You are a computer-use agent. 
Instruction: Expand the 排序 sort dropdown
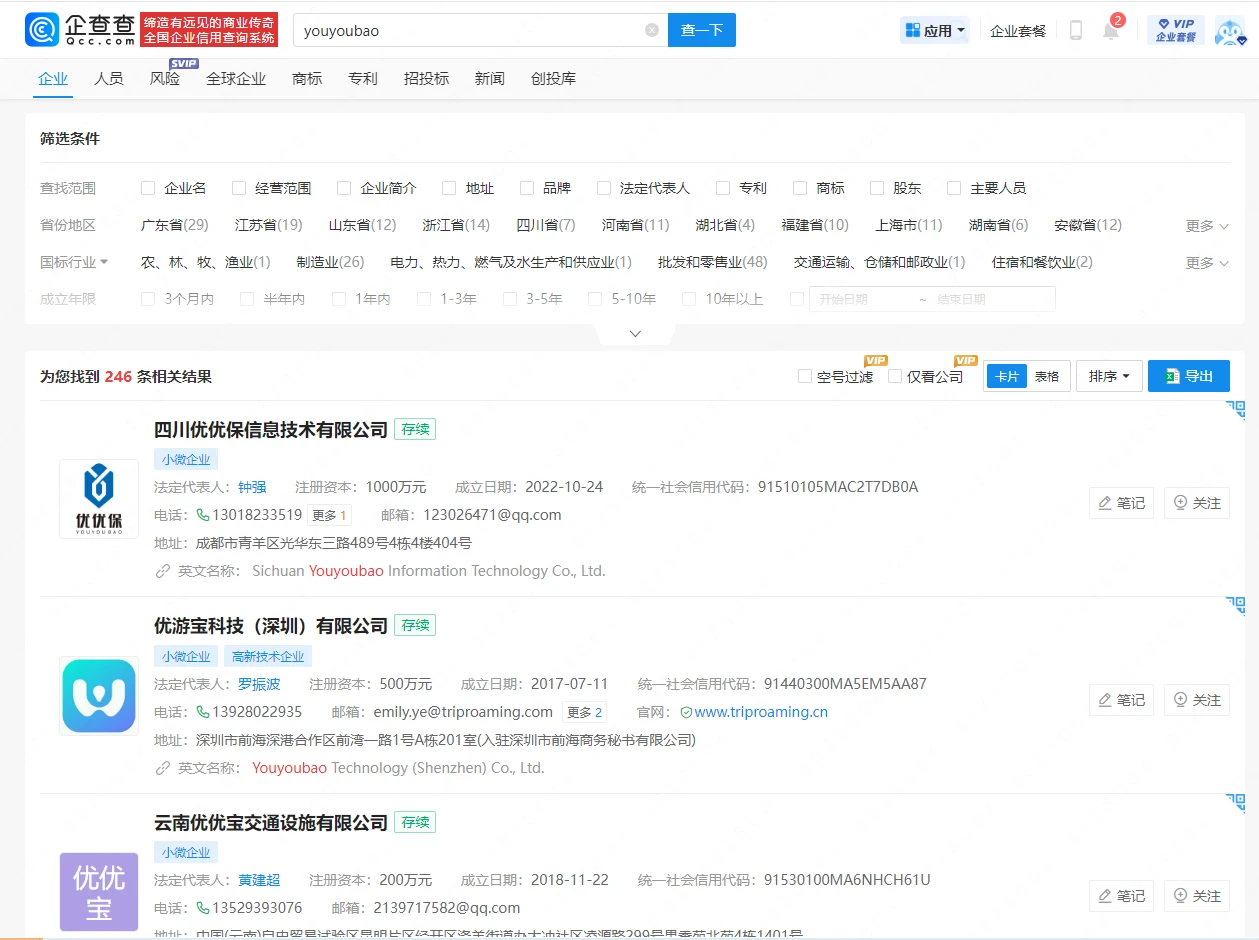coord(1108,376)
